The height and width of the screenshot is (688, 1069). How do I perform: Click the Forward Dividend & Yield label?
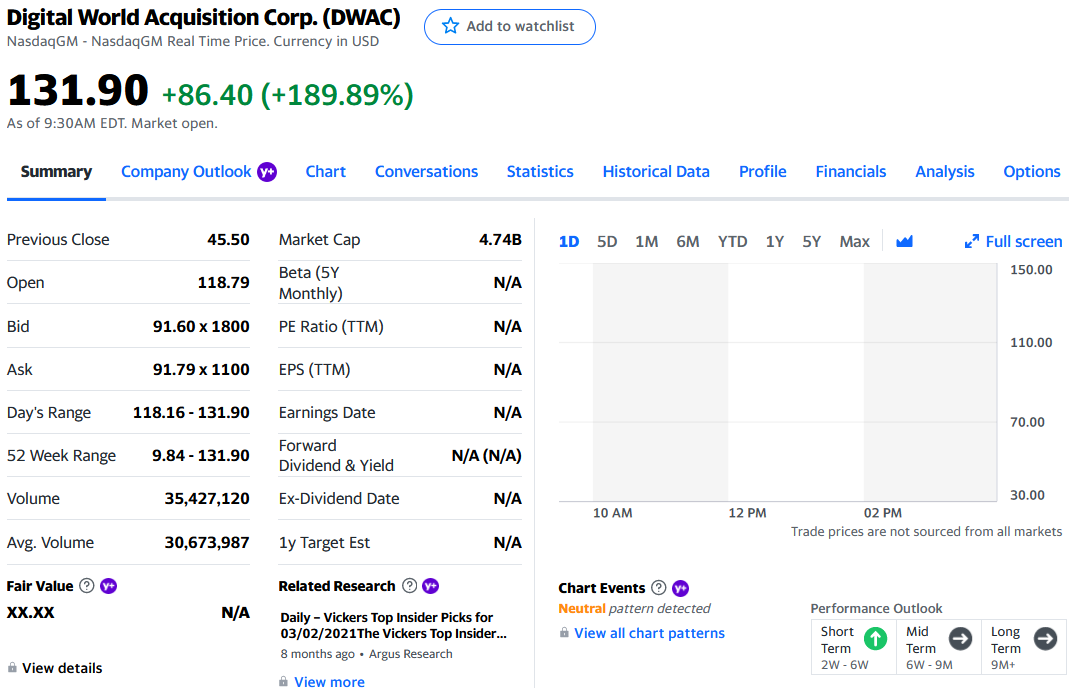pyautogui.click(x=336, y=455)
